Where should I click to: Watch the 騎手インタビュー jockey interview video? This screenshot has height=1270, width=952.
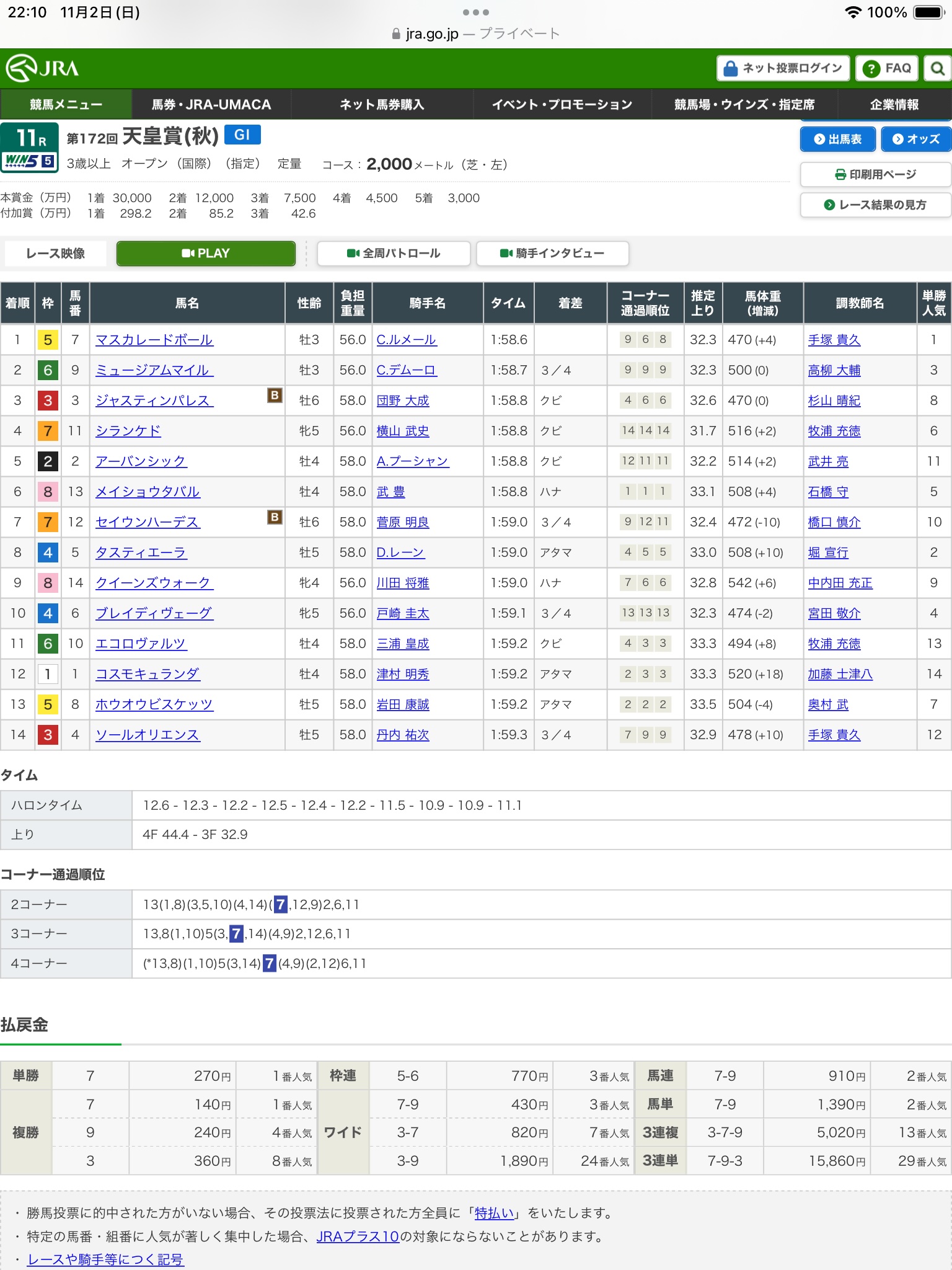(552, 253)
